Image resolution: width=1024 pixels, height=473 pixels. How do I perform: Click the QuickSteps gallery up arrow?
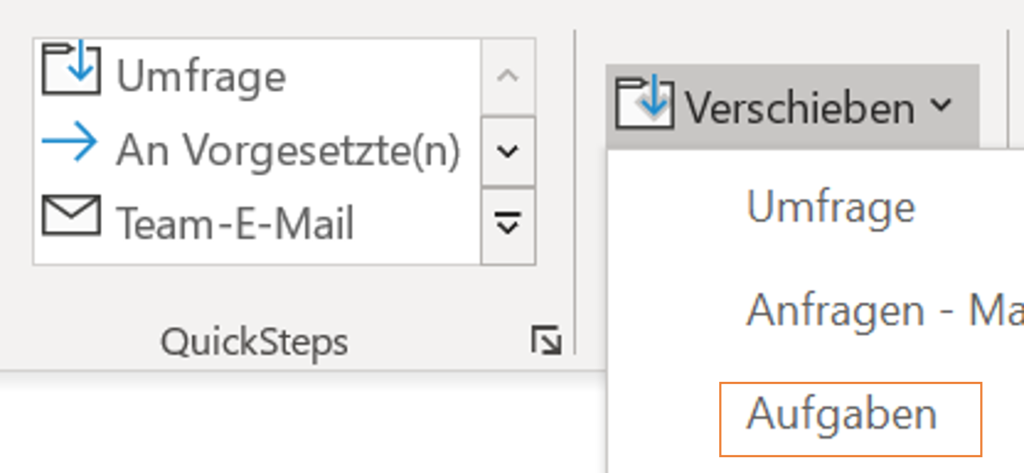[508, 76]
